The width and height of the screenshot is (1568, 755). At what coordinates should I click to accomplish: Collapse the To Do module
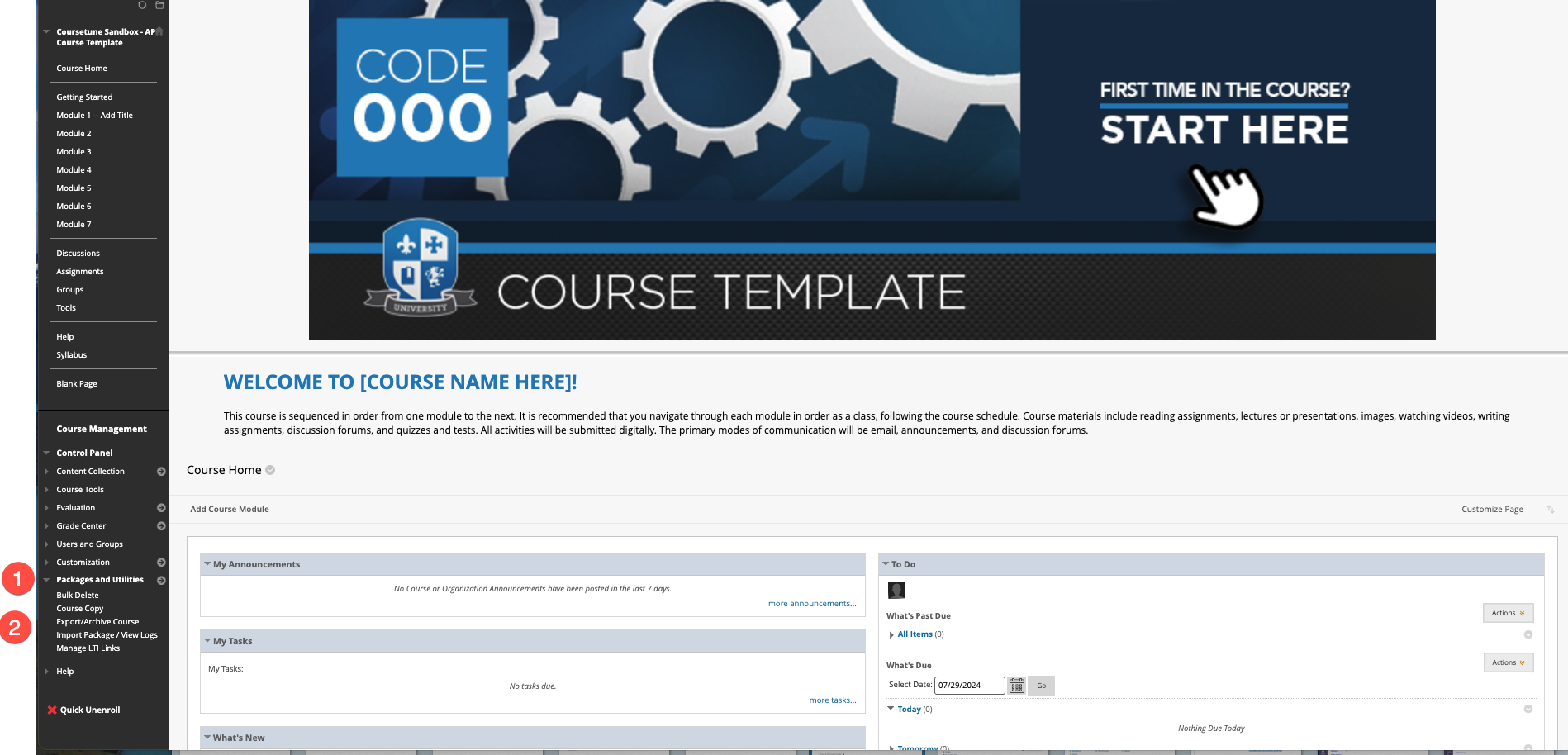click(886, 564)
